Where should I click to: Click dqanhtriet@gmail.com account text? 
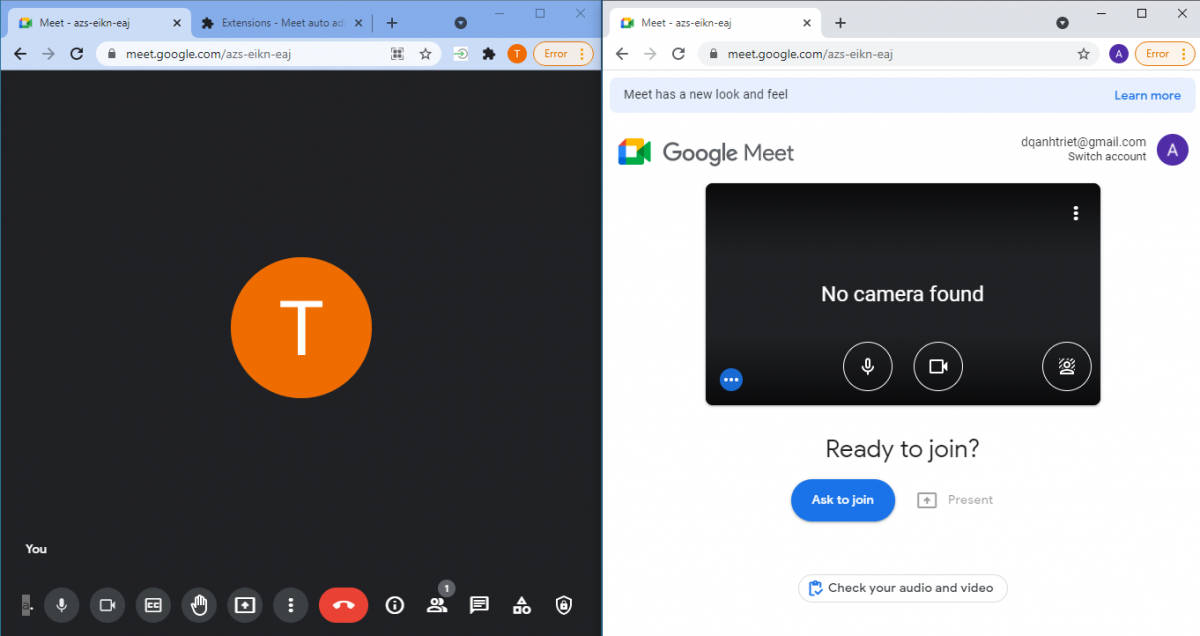1083,142
